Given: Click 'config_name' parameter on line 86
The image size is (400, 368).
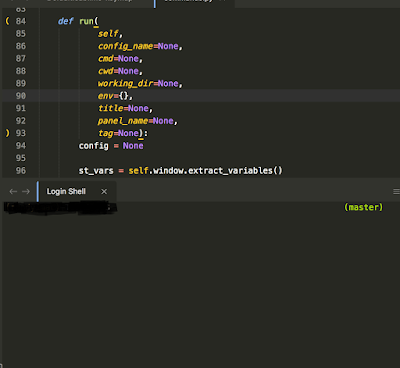Looking at the screenshot, I should click(126, 46).
